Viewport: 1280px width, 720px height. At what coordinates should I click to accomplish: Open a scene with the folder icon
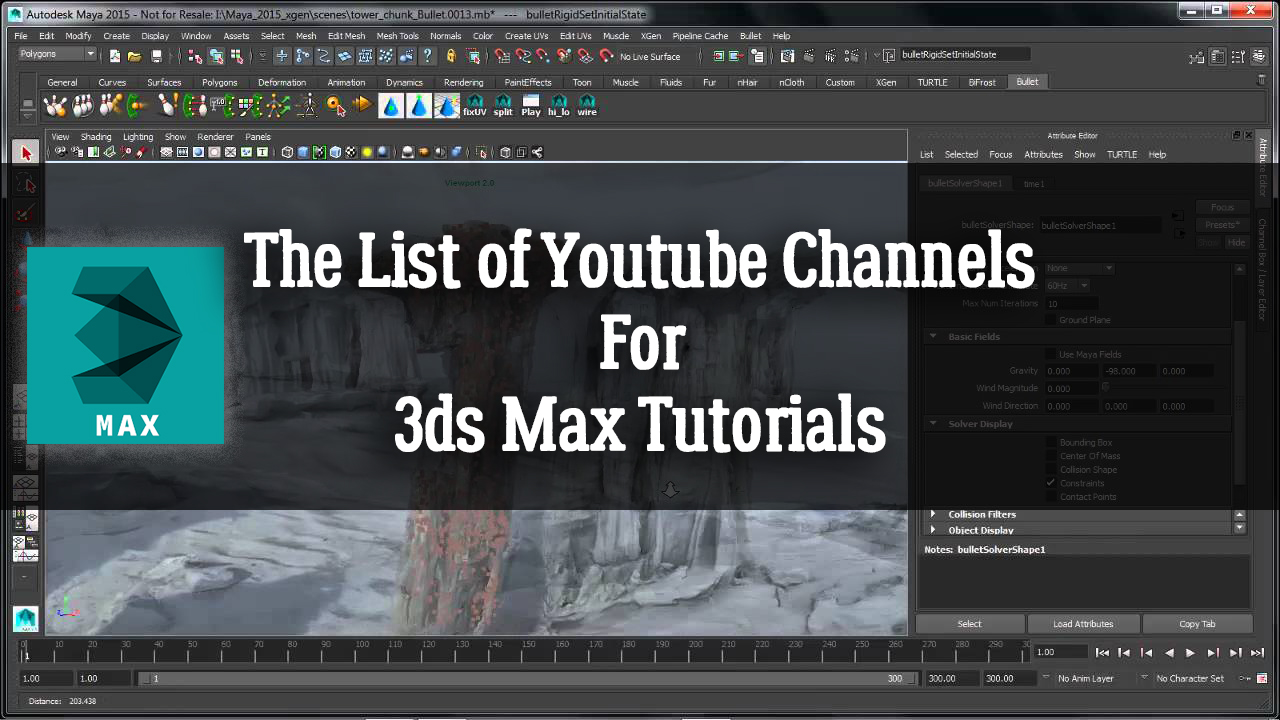[x=134, y=56]
